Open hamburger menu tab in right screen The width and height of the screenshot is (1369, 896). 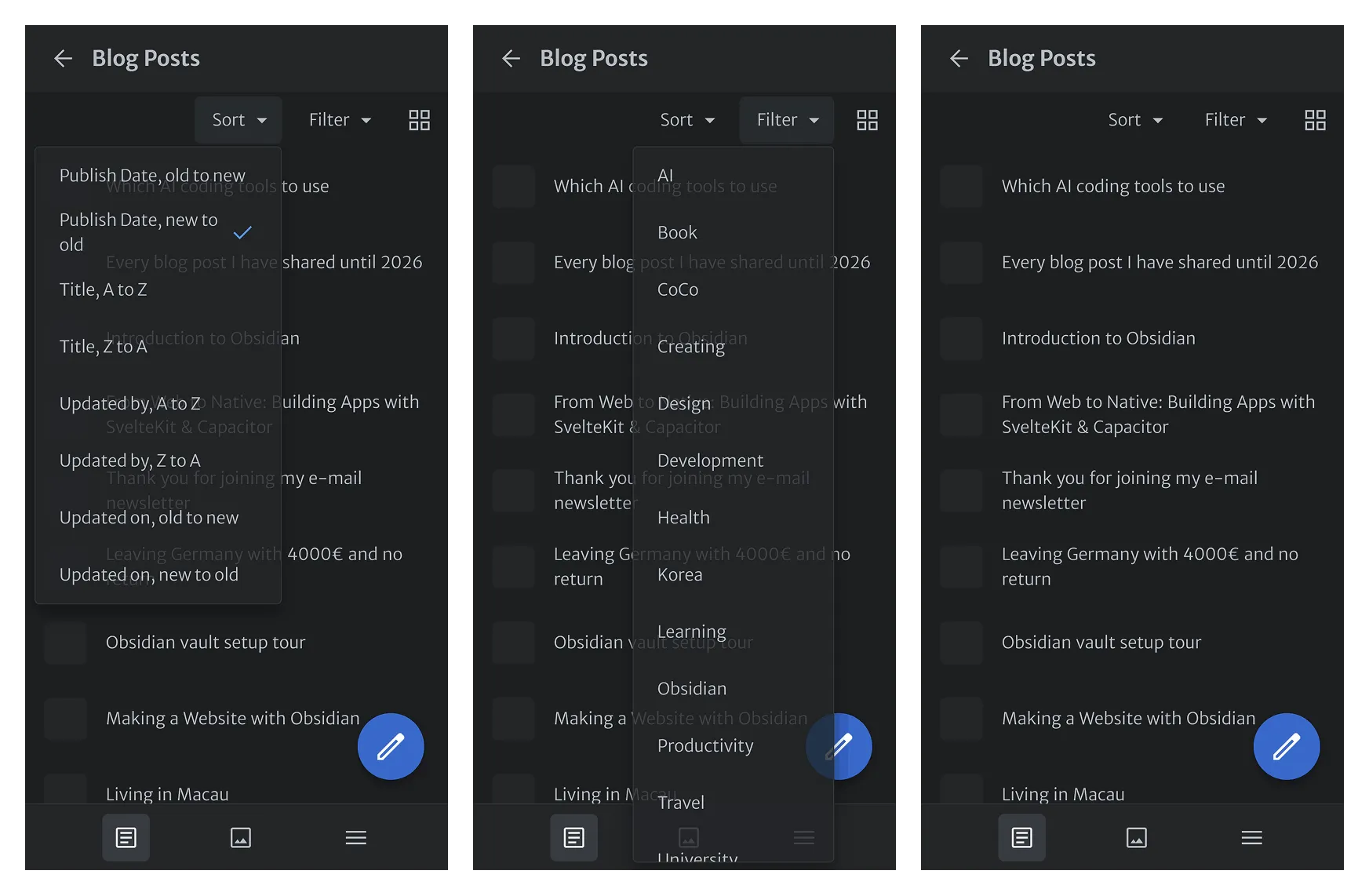pyautogui.click(x=1252, y=837)
